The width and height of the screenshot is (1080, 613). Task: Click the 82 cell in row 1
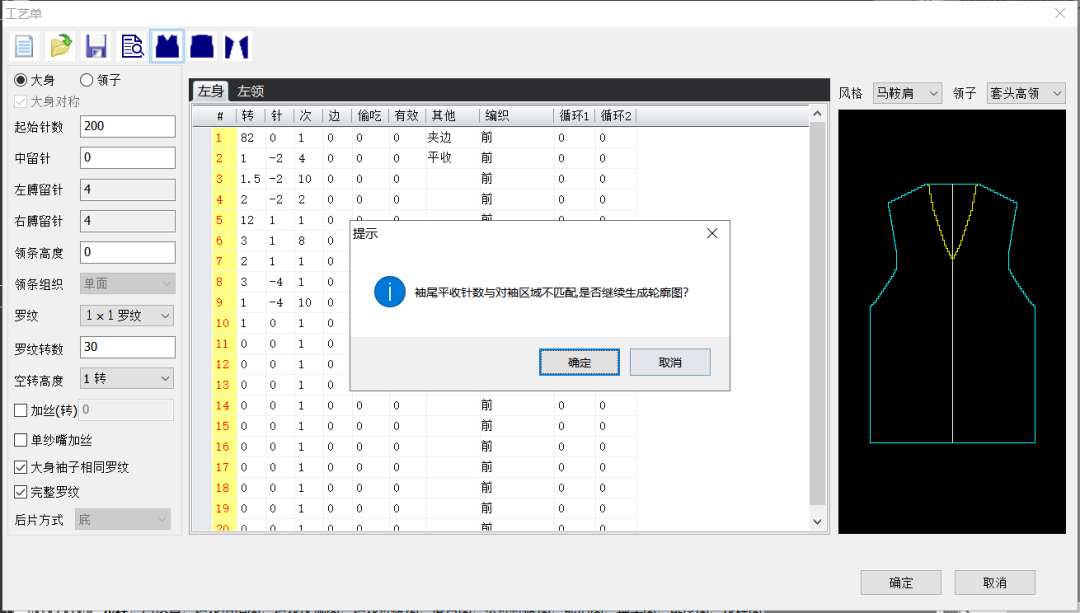tap(251, 138)
